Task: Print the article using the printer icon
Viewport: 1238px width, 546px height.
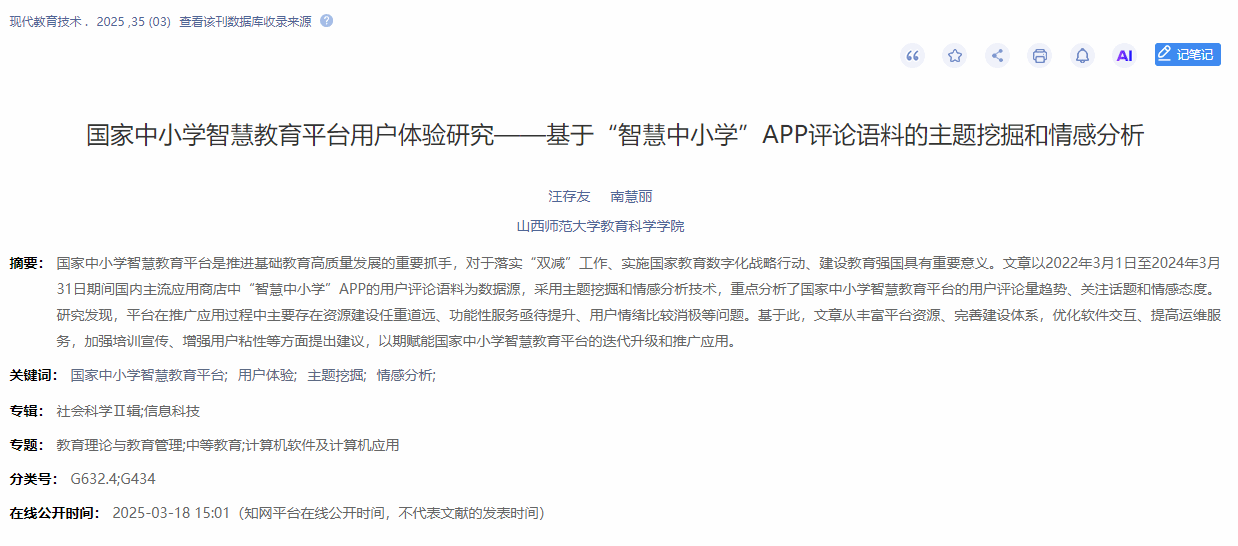Action: point(1040,56)
